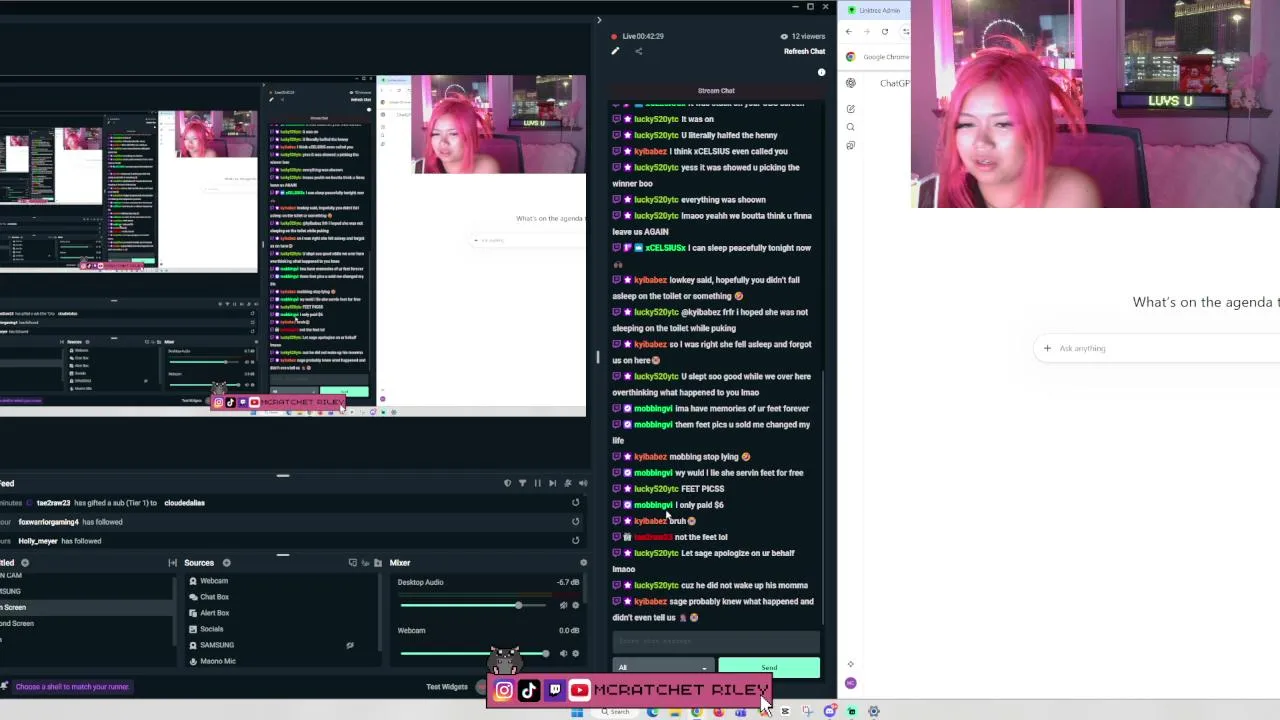Click the green Send button
This screenshot has width=1280, height=720.
click(x=769, y=667)
